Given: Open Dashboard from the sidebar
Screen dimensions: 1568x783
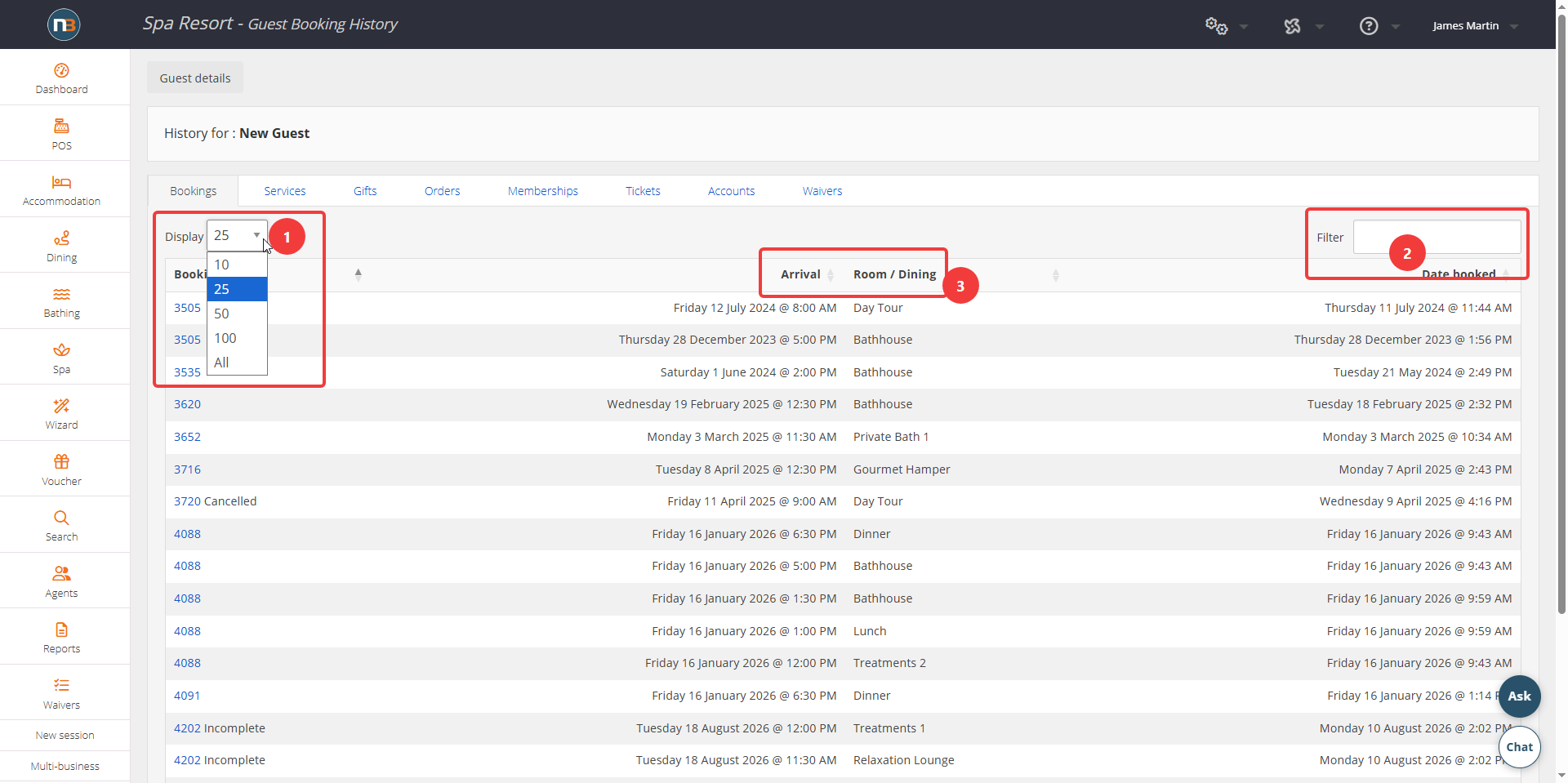Looking at the screenshot, I should click(x=62, y=78).
